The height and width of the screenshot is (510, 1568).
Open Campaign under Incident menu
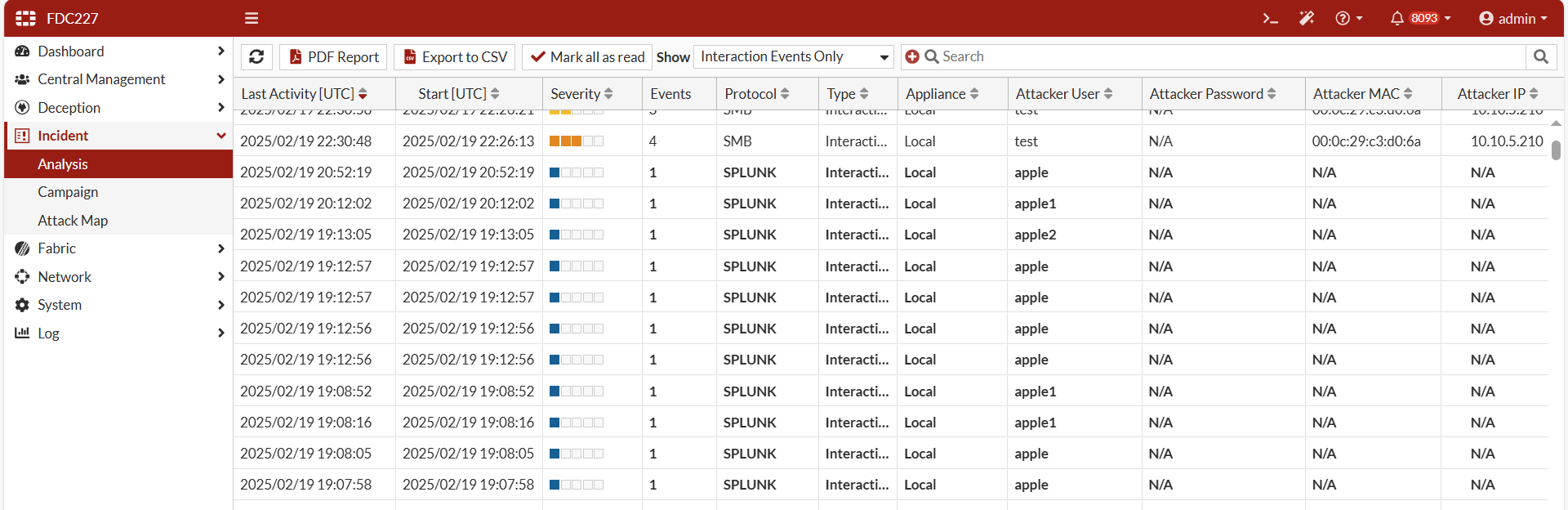click(68, 192)
